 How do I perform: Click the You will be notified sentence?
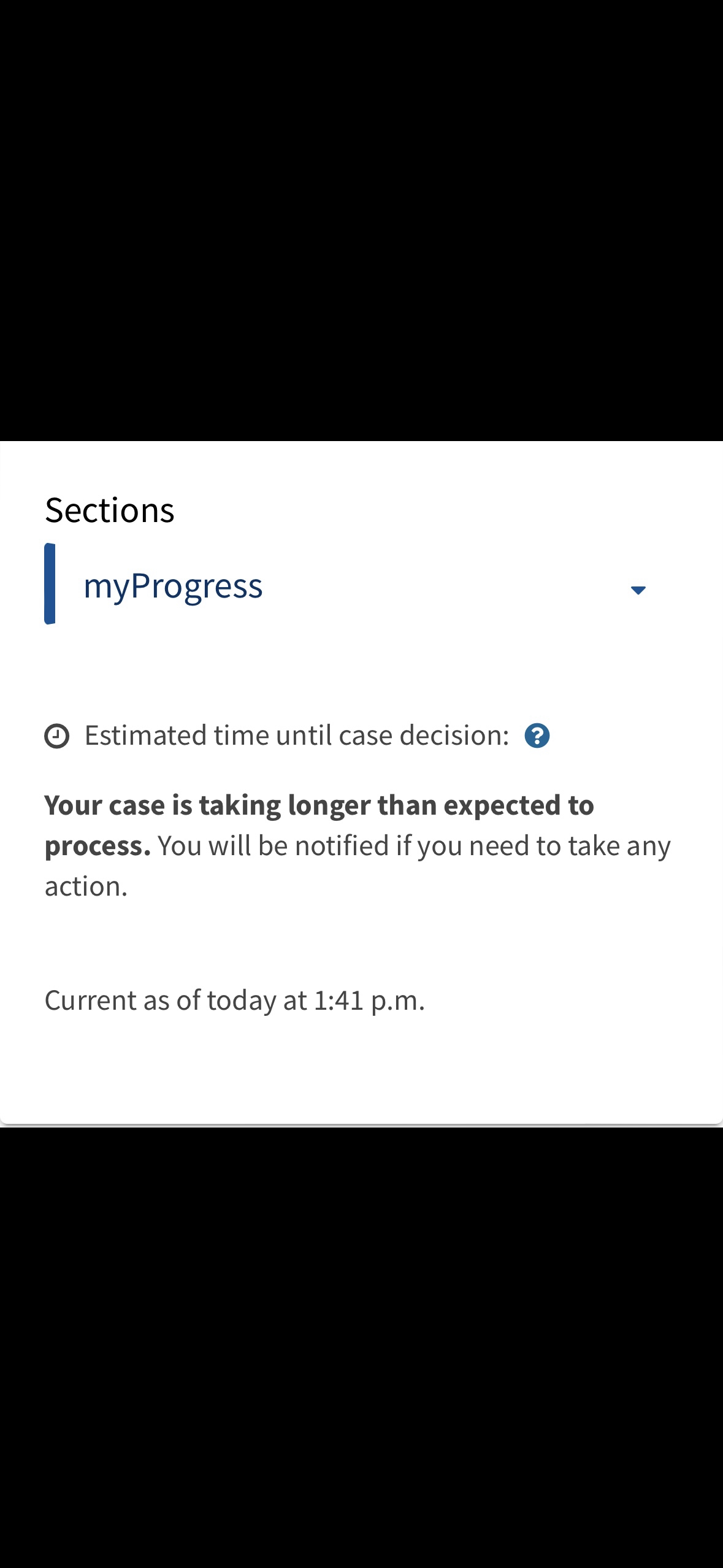tap(358, 866)
